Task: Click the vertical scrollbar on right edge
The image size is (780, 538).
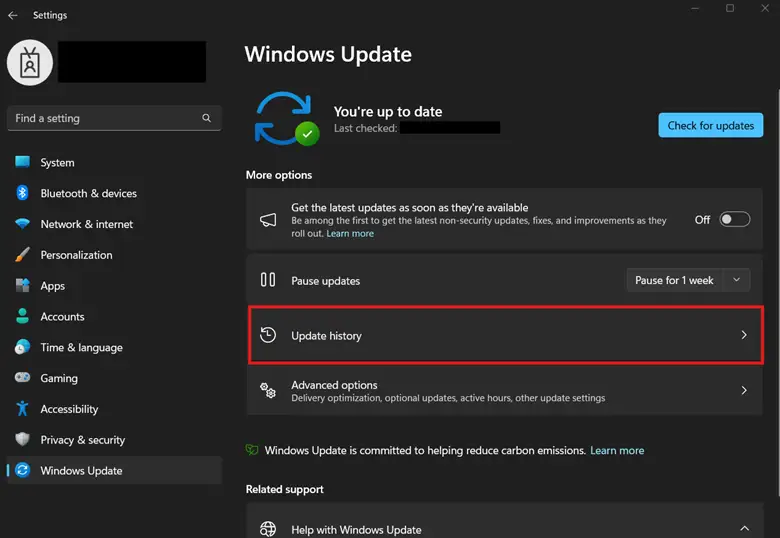Action: 778,292
